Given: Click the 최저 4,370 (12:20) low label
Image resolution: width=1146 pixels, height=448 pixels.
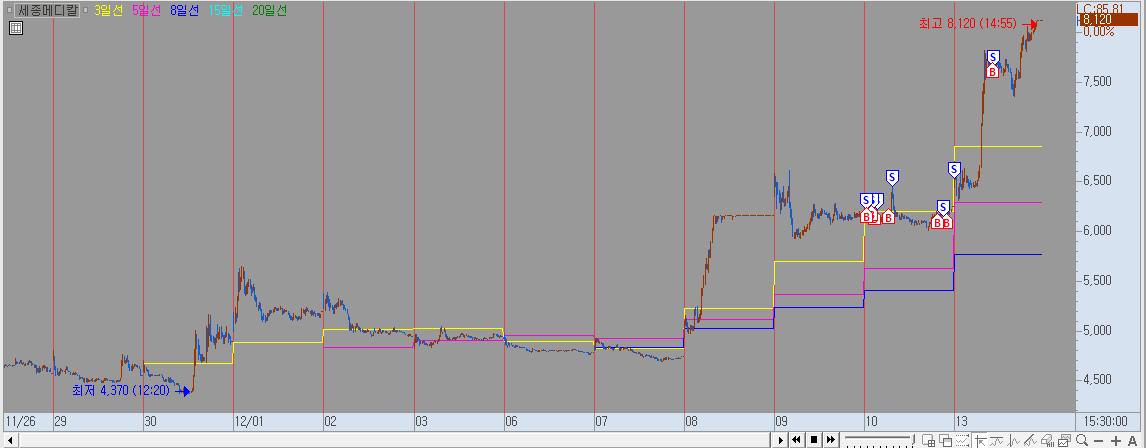Looking at the screenshot, I should 121,391.
